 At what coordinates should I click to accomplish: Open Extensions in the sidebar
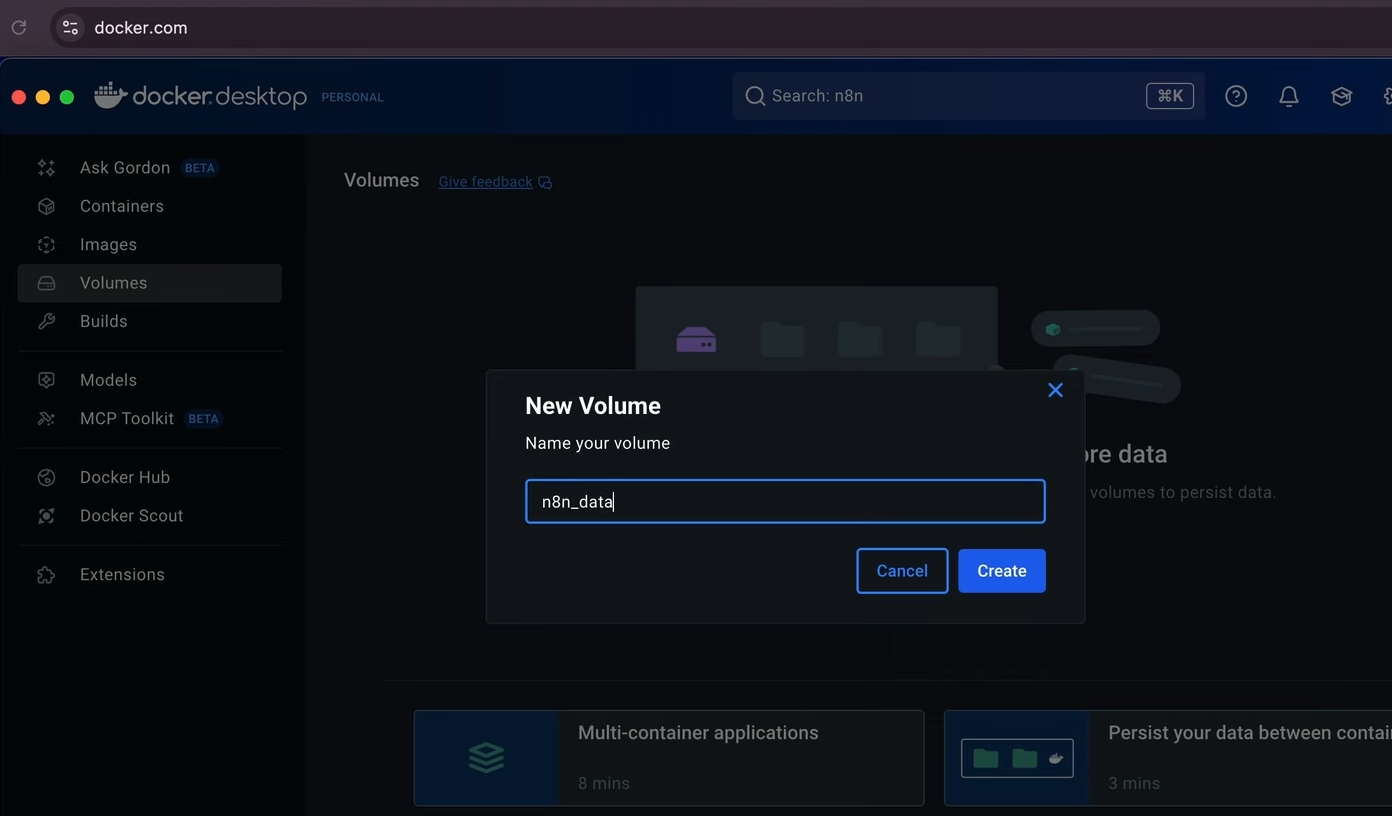pos(149,575)
